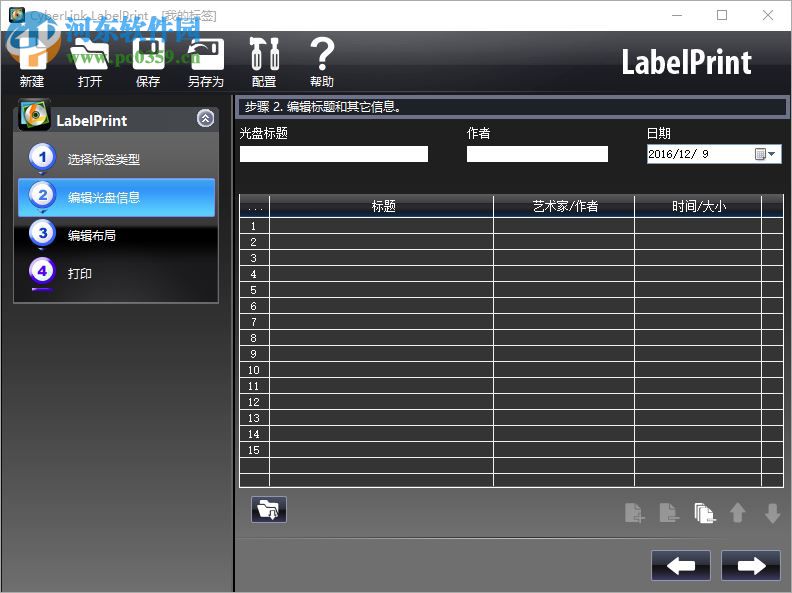Click the 光盘标题 input field

pyautogui.click(x=334, y=154)
